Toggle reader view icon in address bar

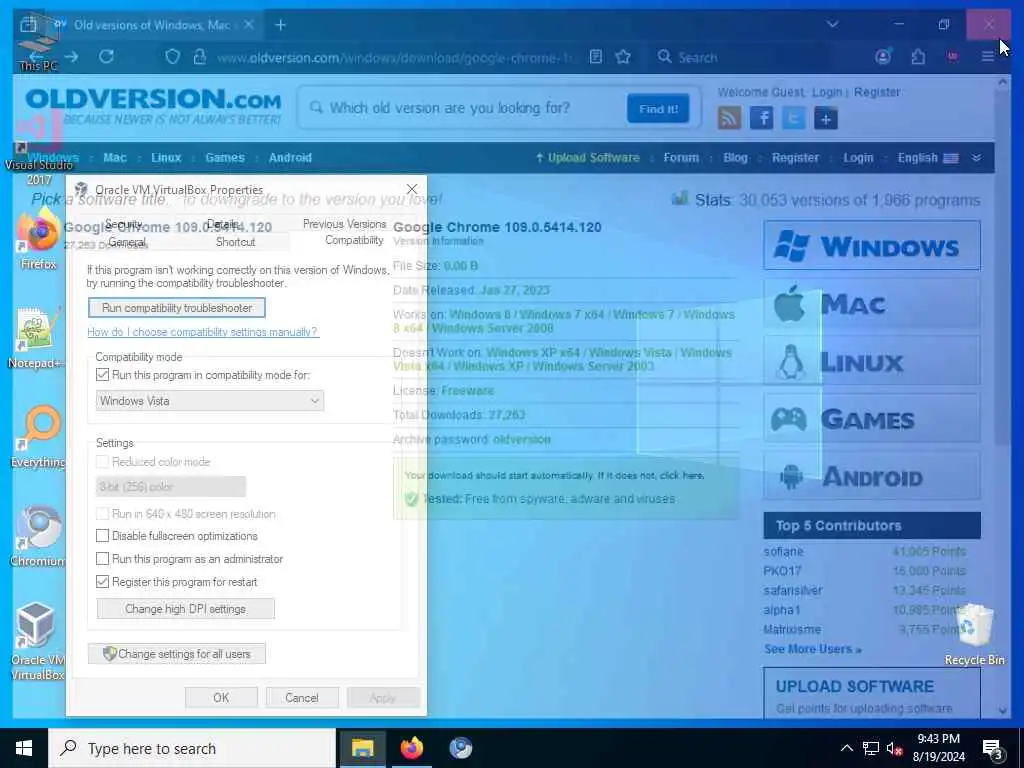(596, 57)
